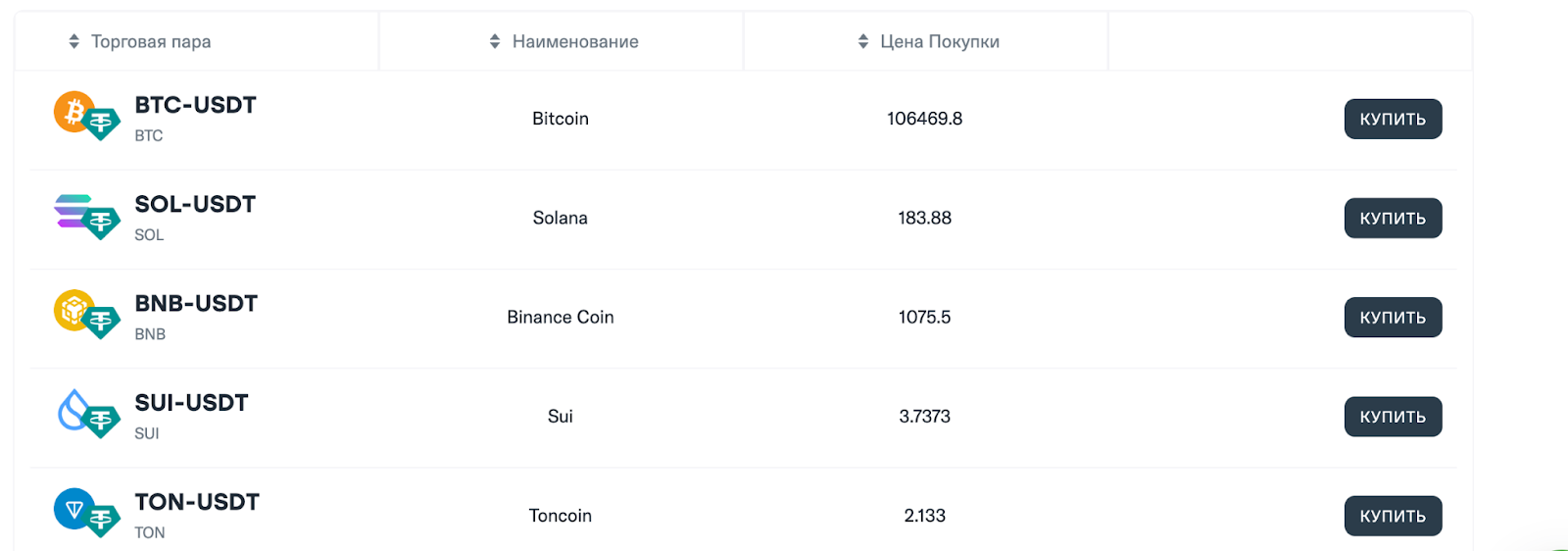The image size is (1568, 551).
Task: Click the Bitcoin coin icon
Action: (x=73, y=112)
